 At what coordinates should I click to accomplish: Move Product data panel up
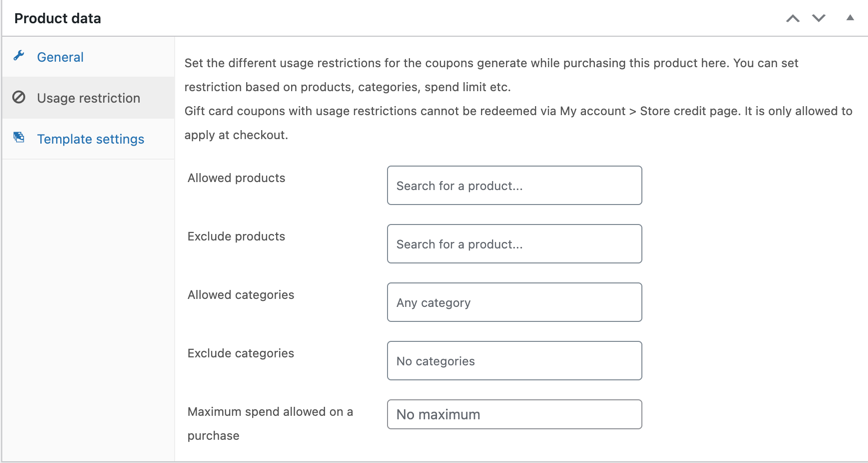click(793, 18)
